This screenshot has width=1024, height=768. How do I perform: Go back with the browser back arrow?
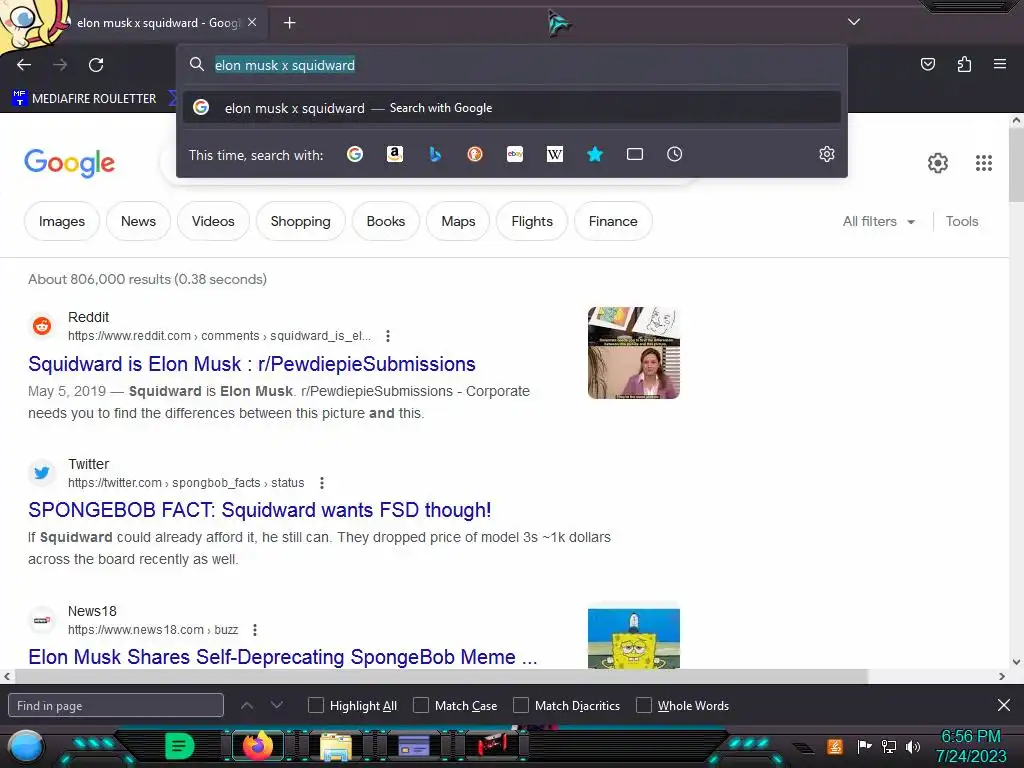coord(24,65)
